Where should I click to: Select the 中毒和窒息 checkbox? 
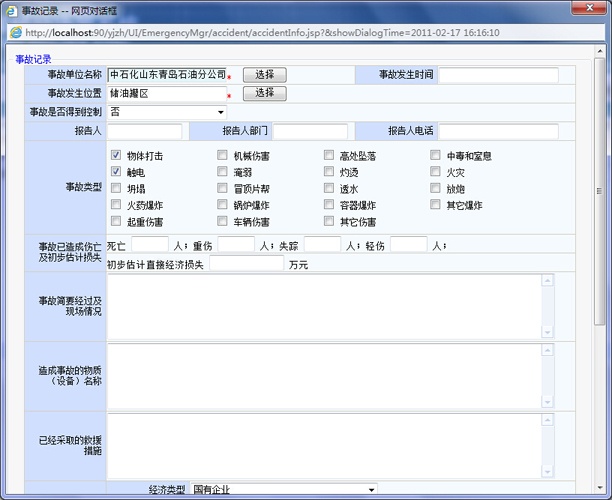[x=436, y=156]
